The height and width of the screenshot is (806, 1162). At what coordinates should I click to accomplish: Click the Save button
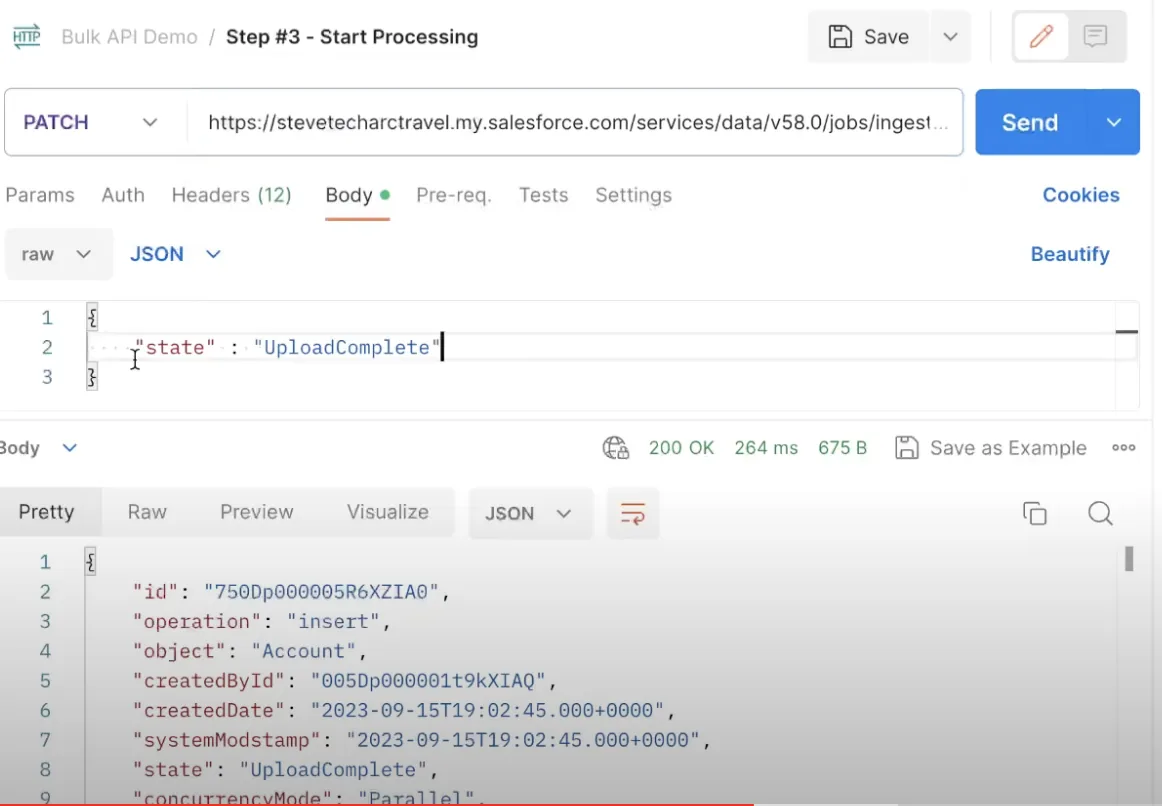pyautogui.click(x=869, y=36)
